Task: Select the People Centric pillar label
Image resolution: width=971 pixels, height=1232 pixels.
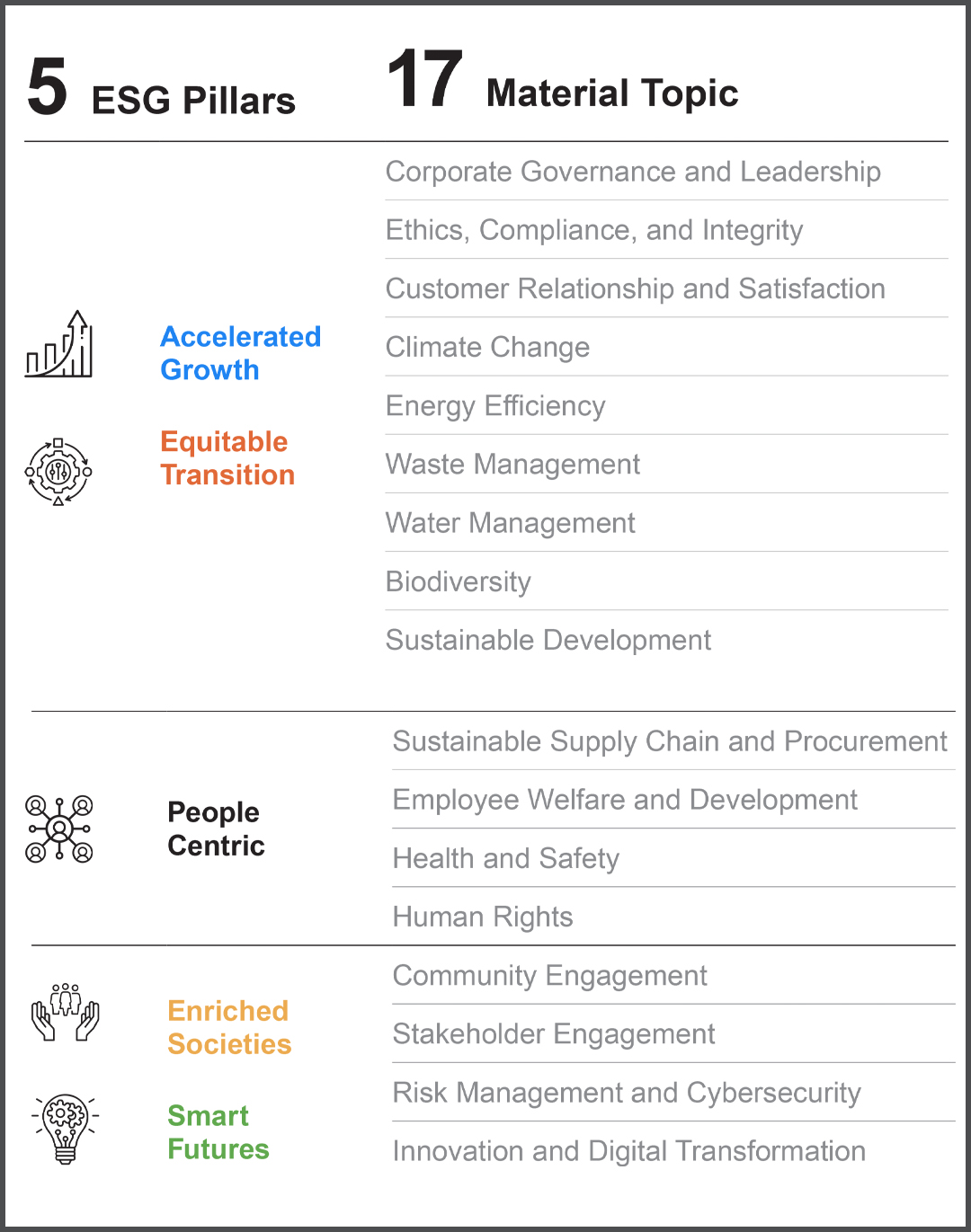Action: pos(216,829)
